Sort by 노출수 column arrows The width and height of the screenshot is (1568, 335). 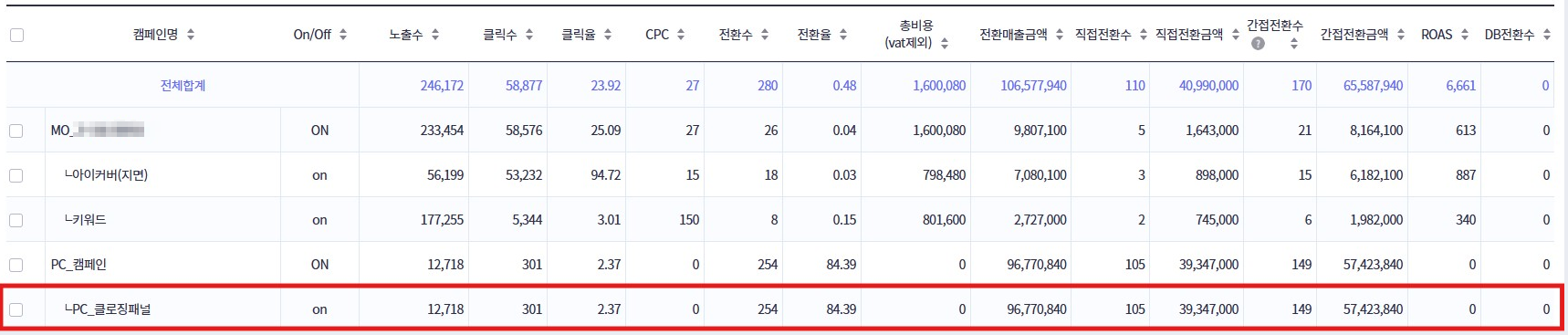(435, 35)
